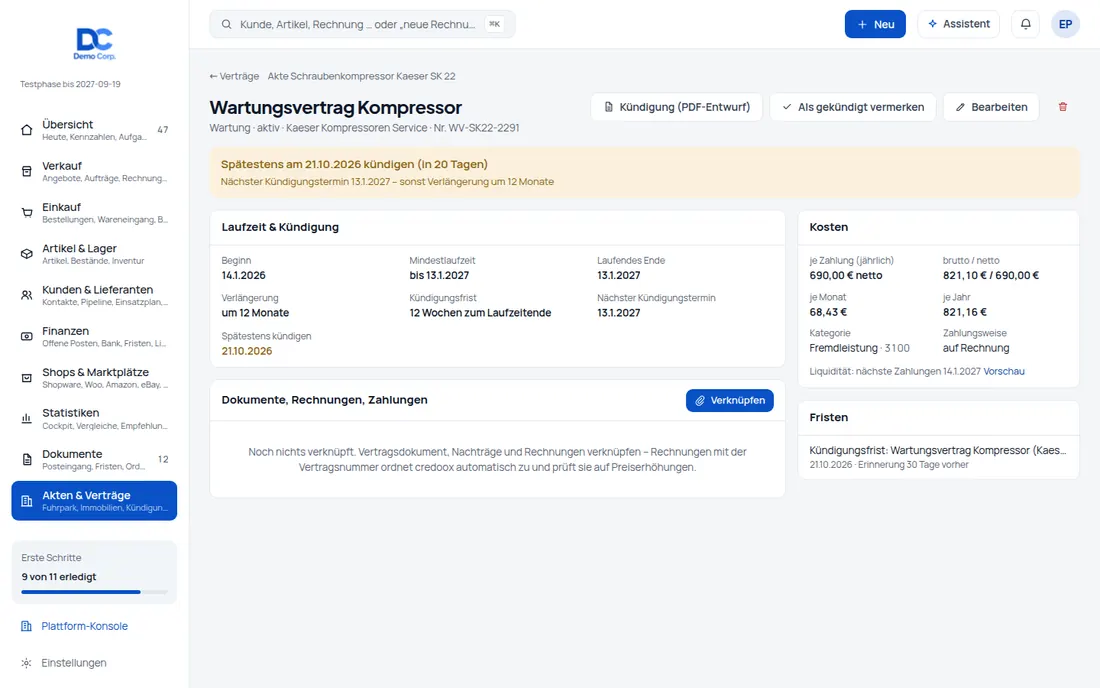Click Als gekündigt vermerken
The image size is (1100, 688).
pos(853,107)
